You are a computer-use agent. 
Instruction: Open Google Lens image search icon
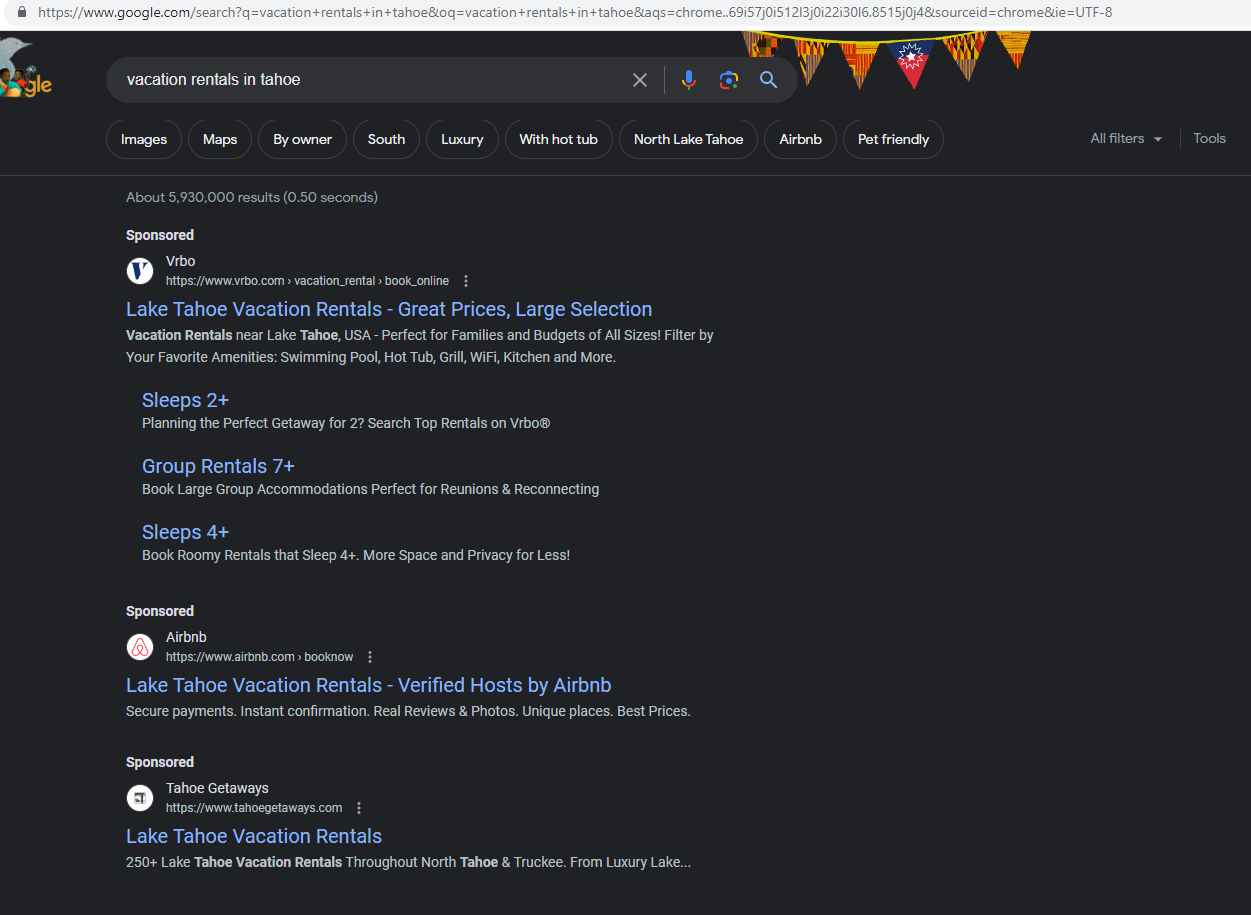[x=728, y=80]
